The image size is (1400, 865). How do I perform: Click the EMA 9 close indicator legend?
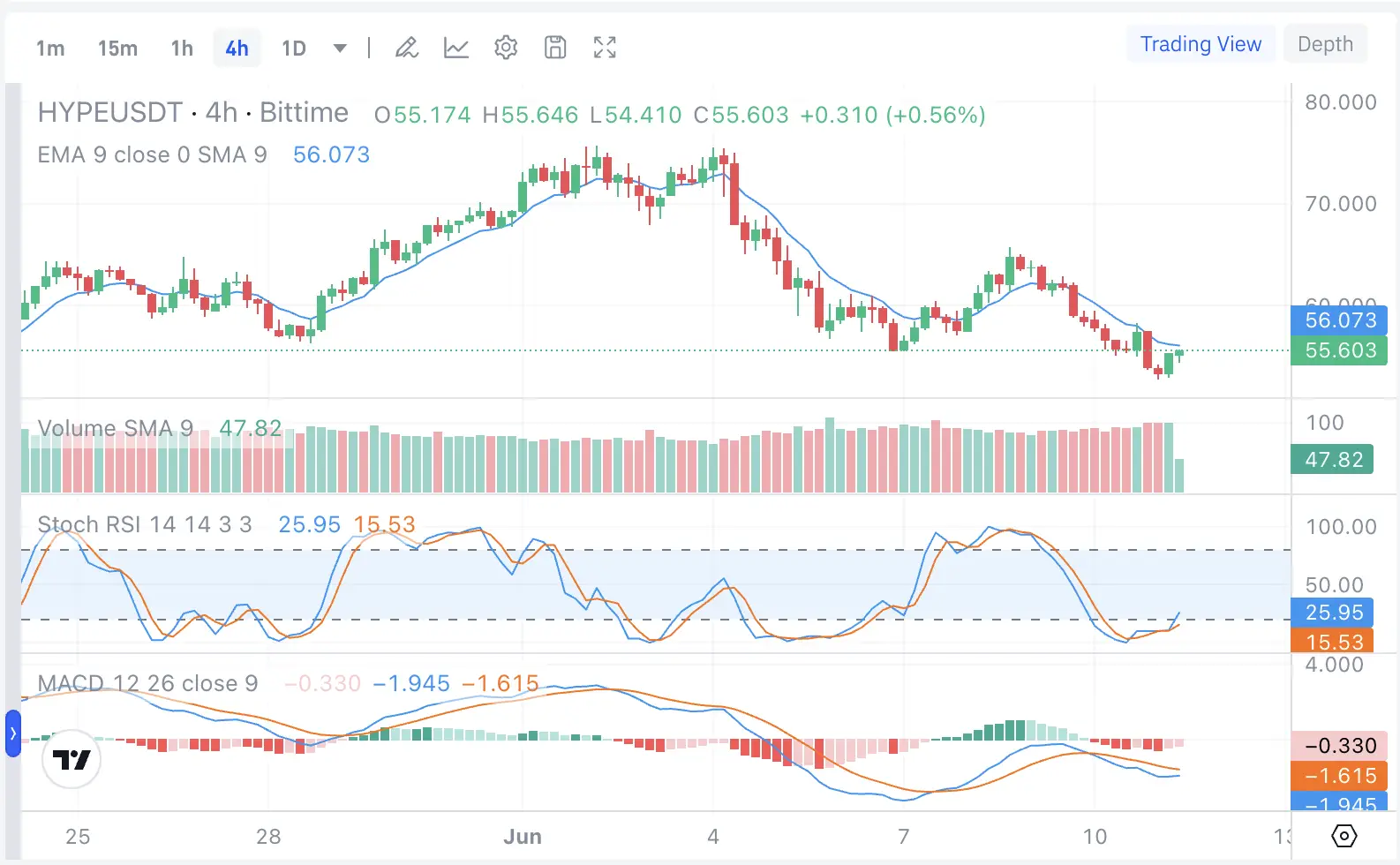[152, 155]
